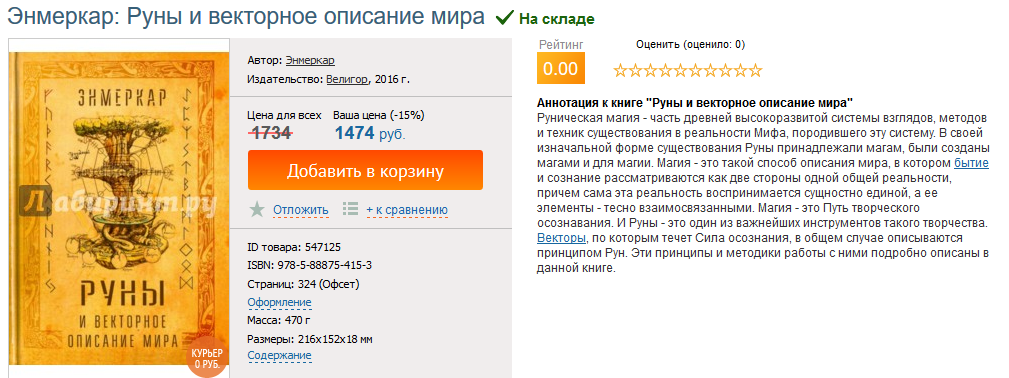Screen dimensions: 1009x378
Task: Click the list icon beside к сравнению
Action: [x=350, y=209]
